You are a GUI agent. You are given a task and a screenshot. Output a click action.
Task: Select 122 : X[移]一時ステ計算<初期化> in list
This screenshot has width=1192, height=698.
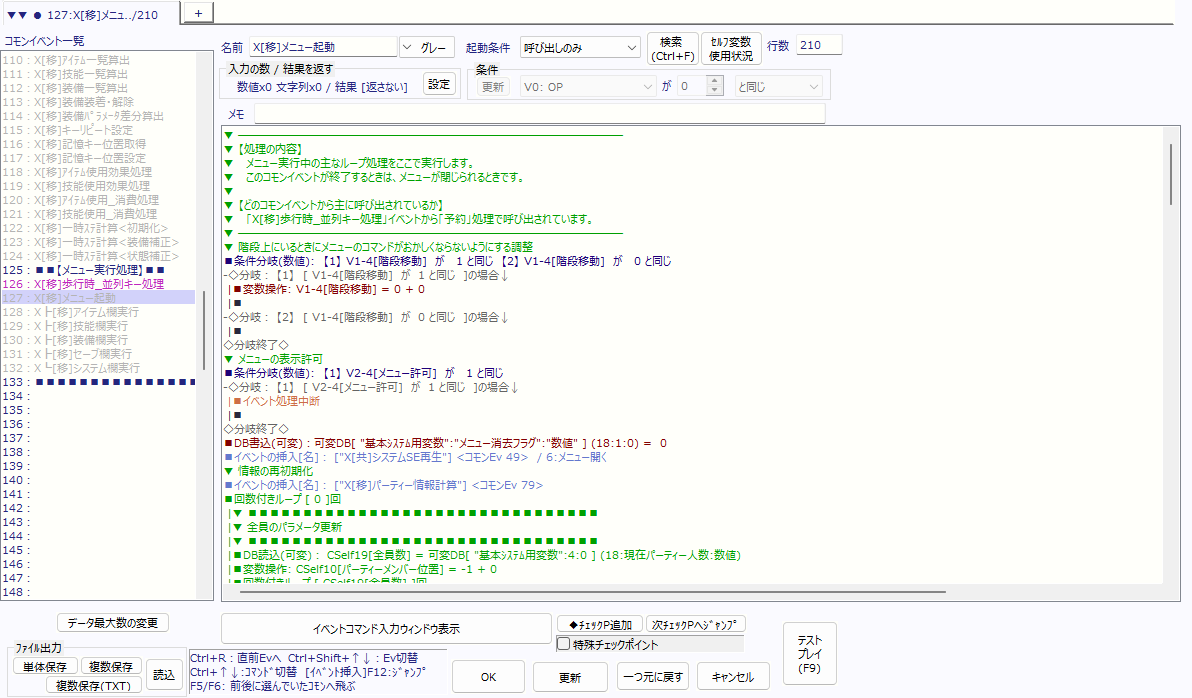98,228
